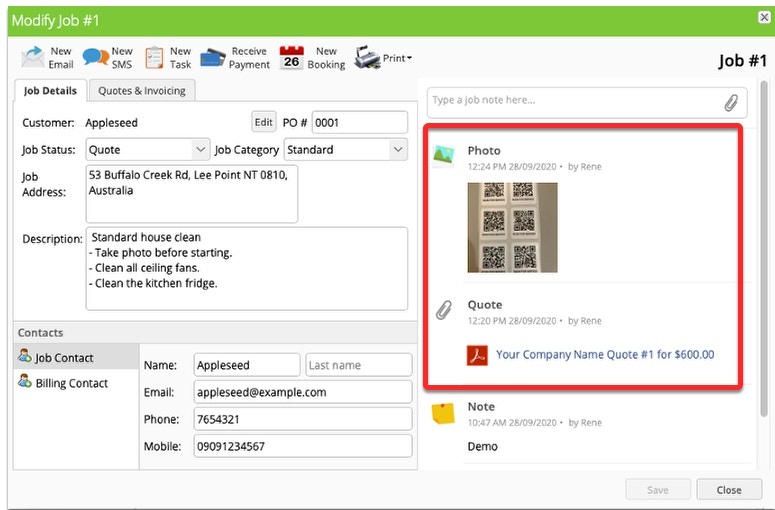Click the Quote entry paperclip icon
This screenshot has width=775, height=510.
point(443,310)
